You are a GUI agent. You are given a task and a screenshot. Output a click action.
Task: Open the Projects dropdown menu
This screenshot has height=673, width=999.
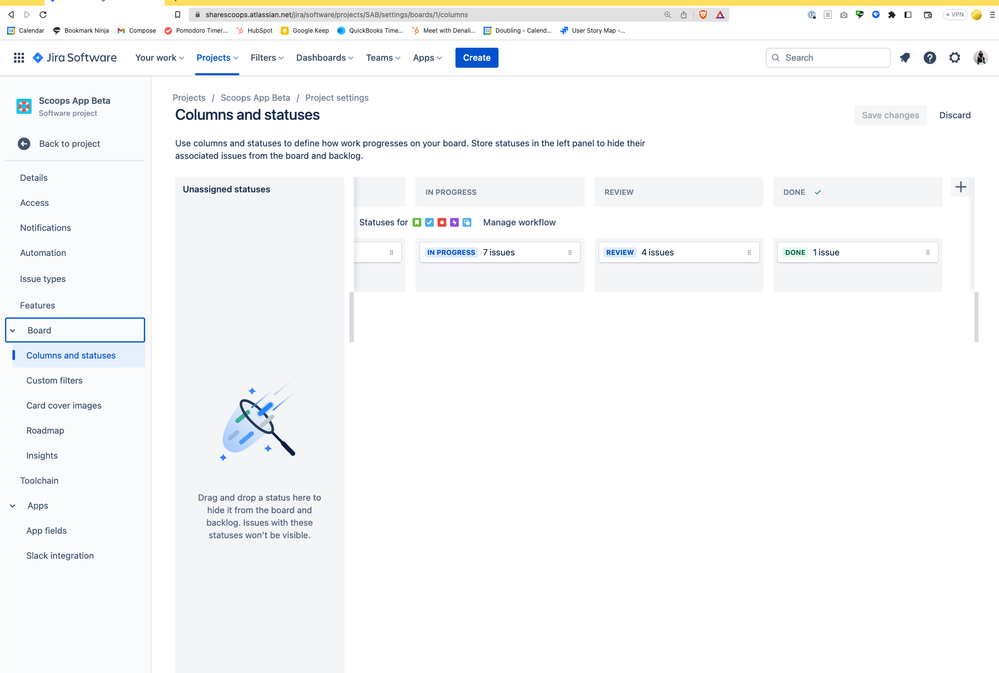pos(217,58)
